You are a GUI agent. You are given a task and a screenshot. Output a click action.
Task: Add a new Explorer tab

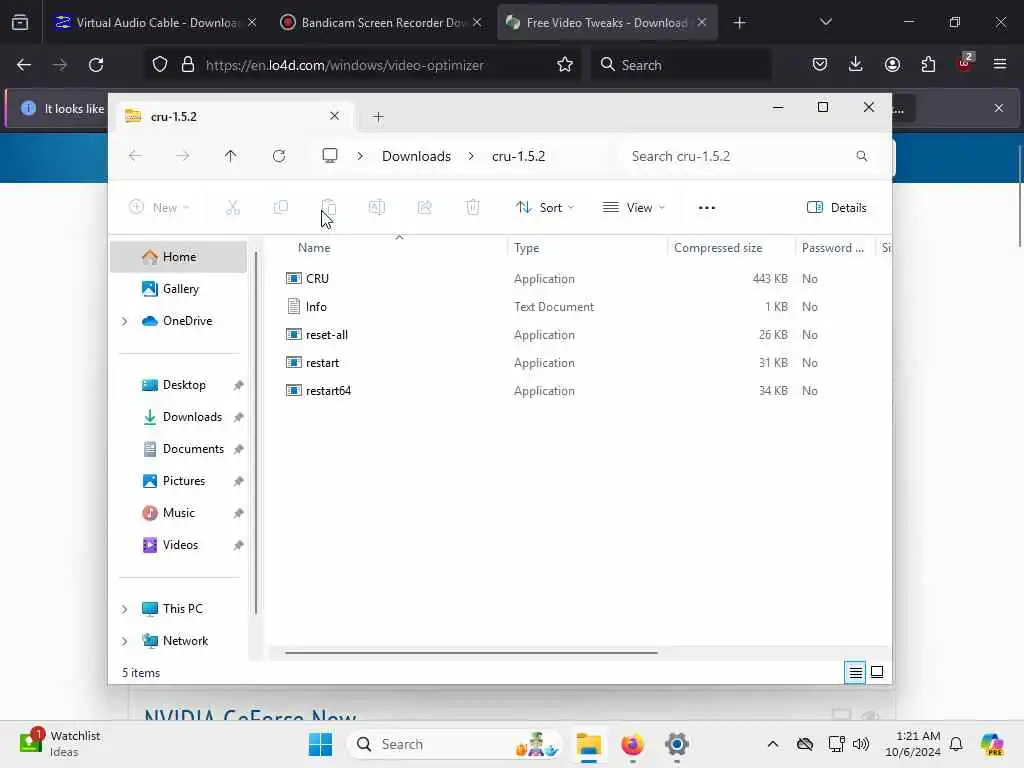(378, 117)
